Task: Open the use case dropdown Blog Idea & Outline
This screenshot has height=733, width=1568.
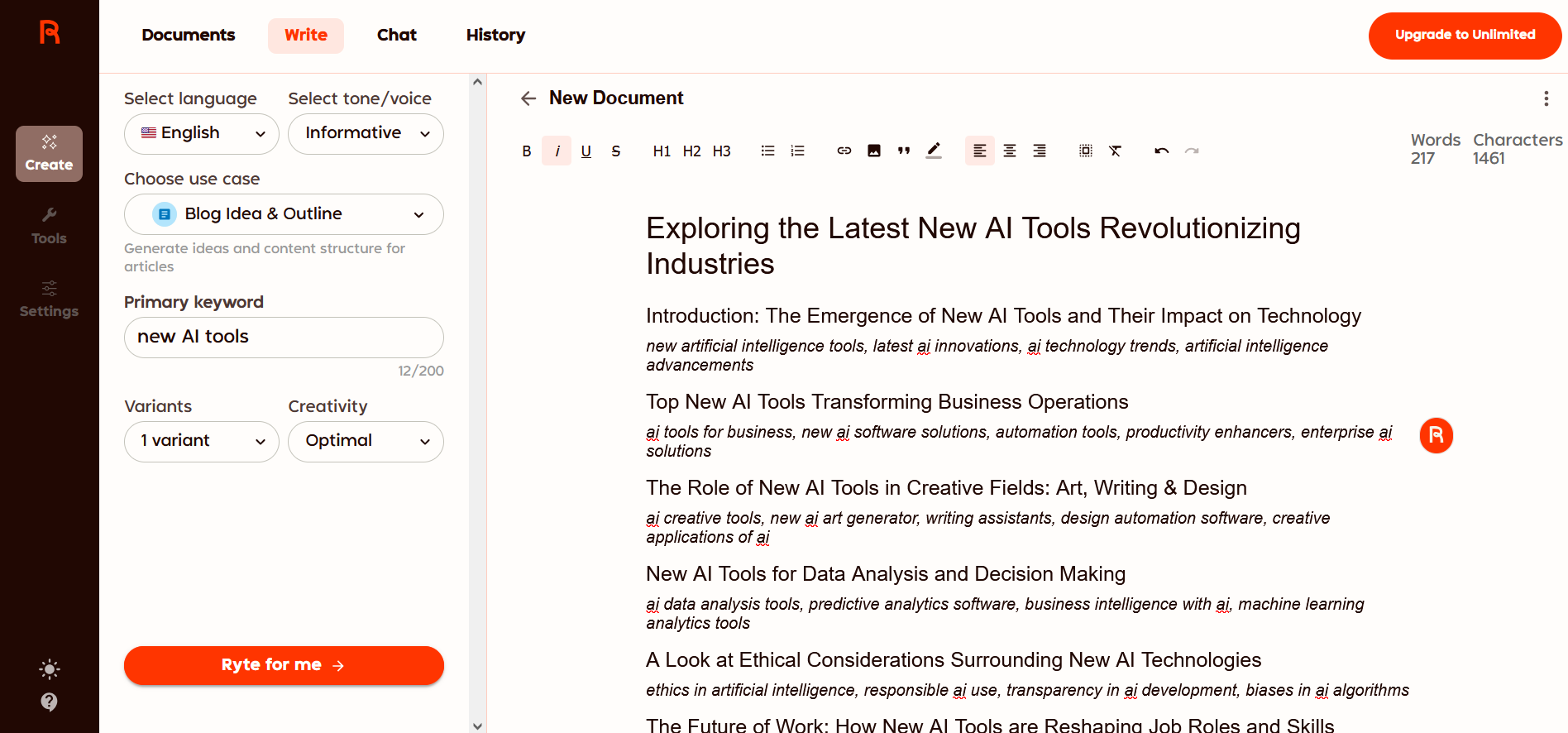Action: pos(284,214)
